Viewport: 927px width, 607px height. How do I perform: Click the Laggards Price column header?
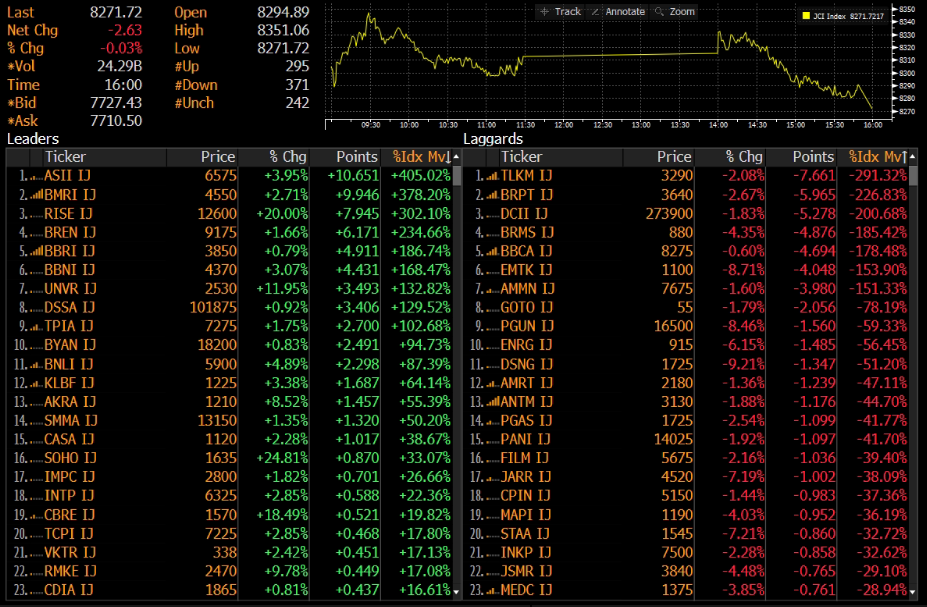(x=674, y=157)
